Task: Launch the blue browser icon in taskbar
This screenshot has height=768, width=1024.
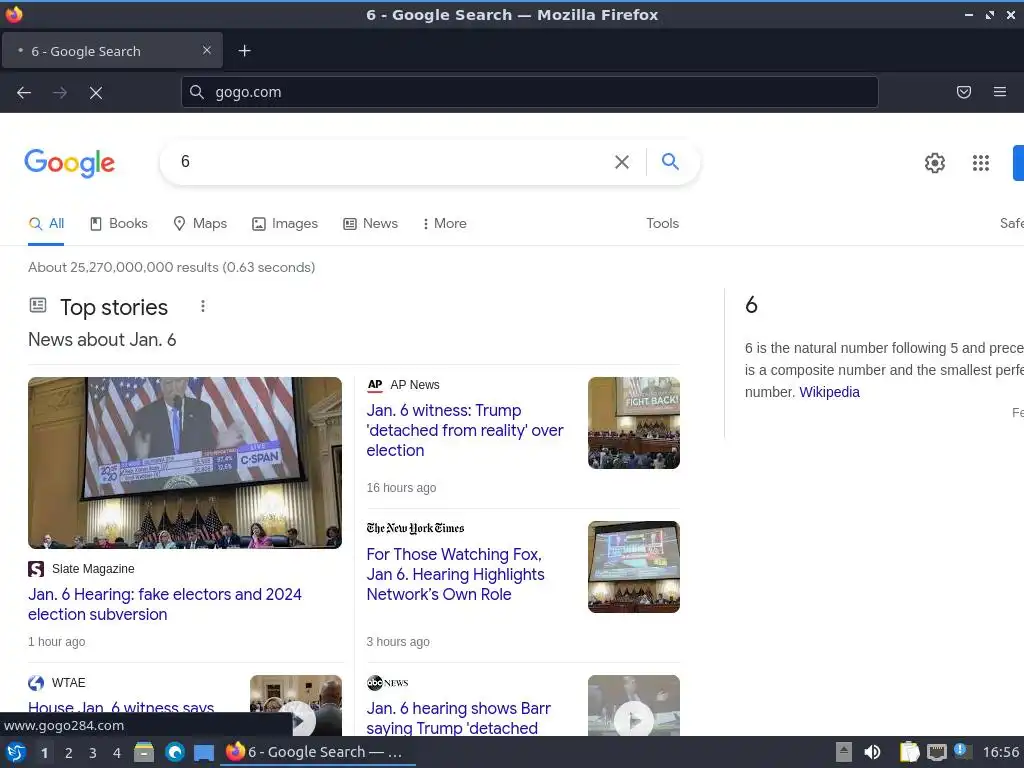Action: 174,752
